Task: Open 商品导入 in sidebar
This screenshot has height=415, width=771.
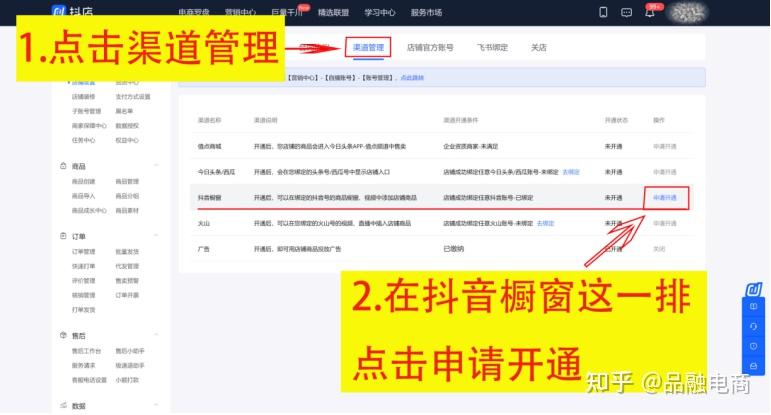Action: click(x=84, y=196)
